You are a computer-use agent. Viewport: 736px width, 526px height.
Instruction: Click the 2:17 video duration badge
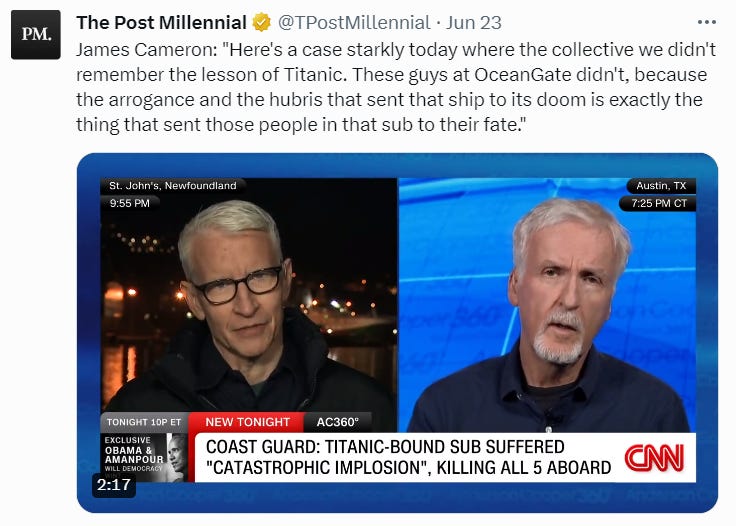pos(114,484)
